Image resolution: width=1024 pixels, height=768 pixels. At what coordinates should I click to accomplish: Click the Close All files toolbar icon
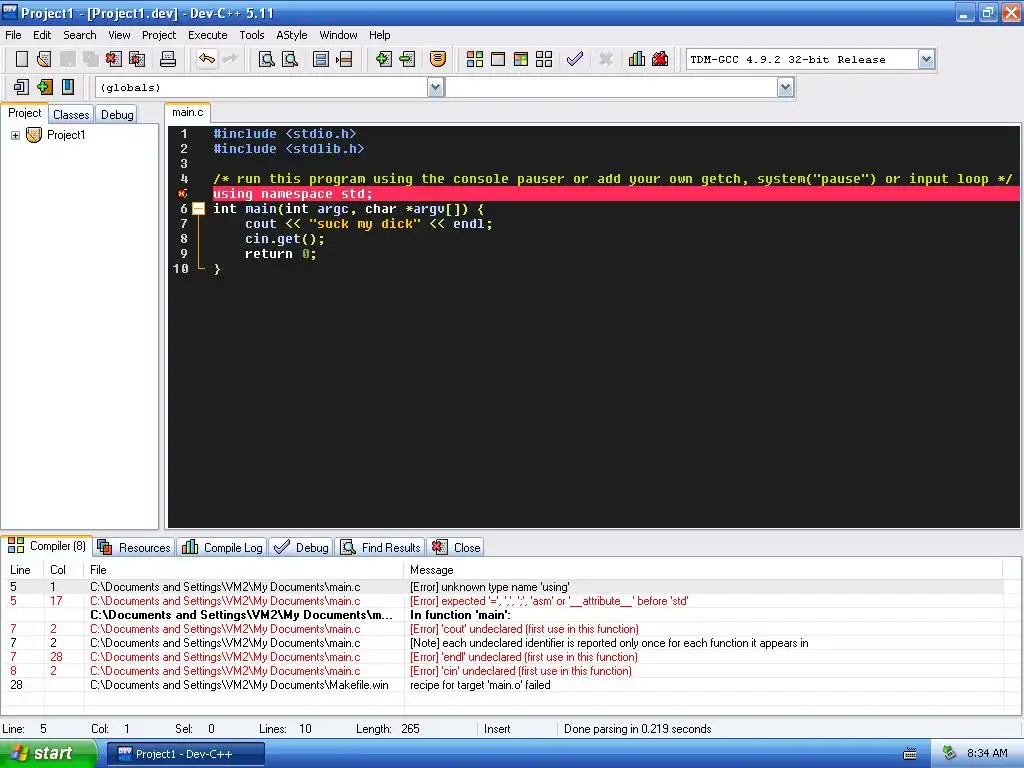137,59
